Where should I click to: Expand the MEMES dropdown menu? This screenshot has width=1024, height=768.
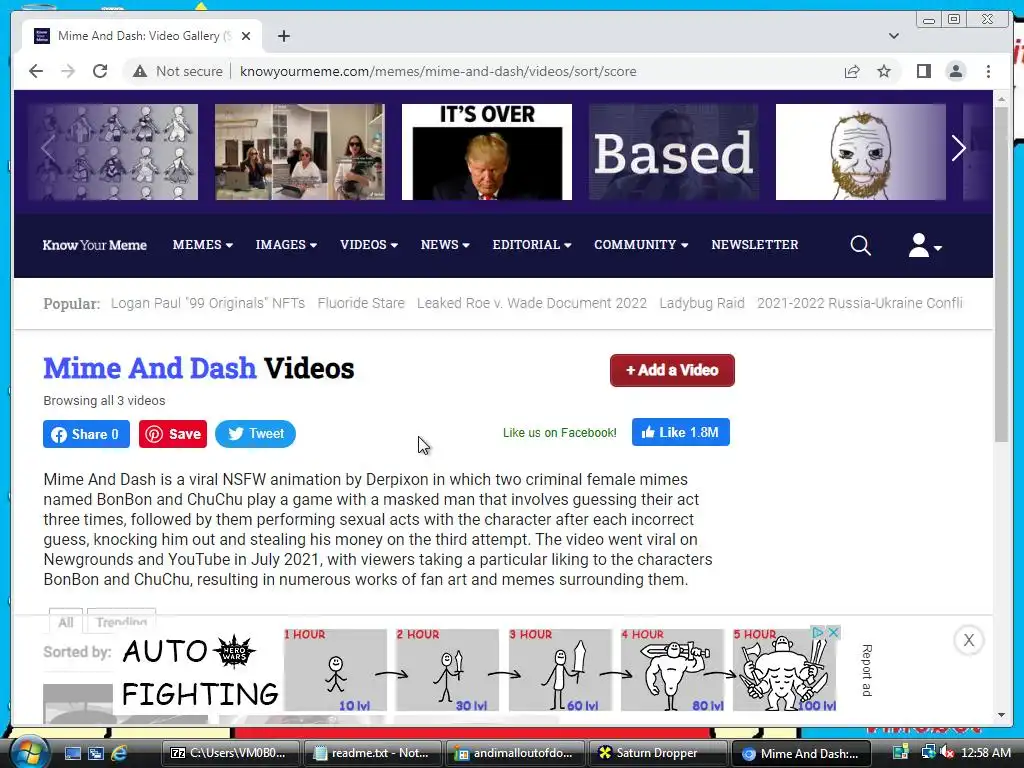click(202, 244)
